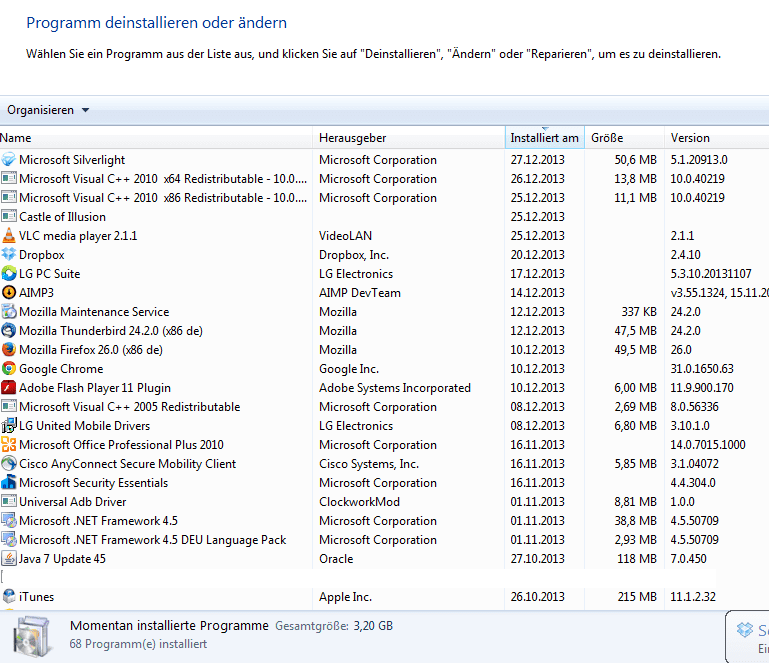
Task: Click Cisco Systems, Inc. publisher cell
Action: (369, 464)
